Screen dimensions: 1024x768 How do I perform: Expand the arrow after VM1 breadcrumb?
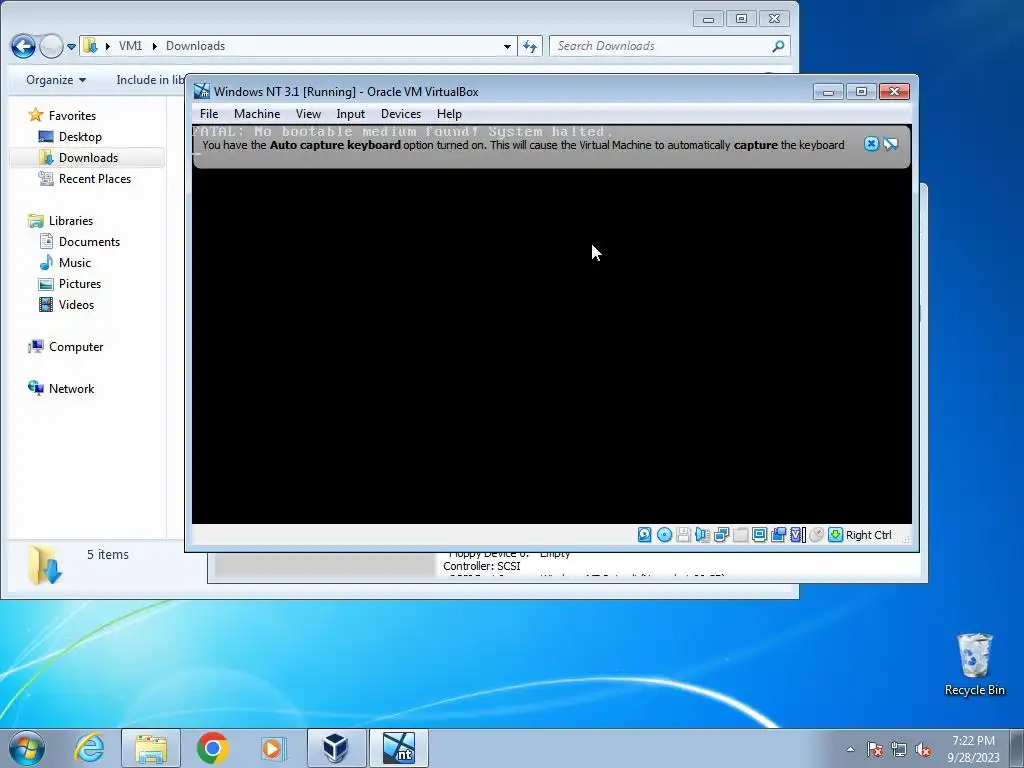tap(155, 46)
